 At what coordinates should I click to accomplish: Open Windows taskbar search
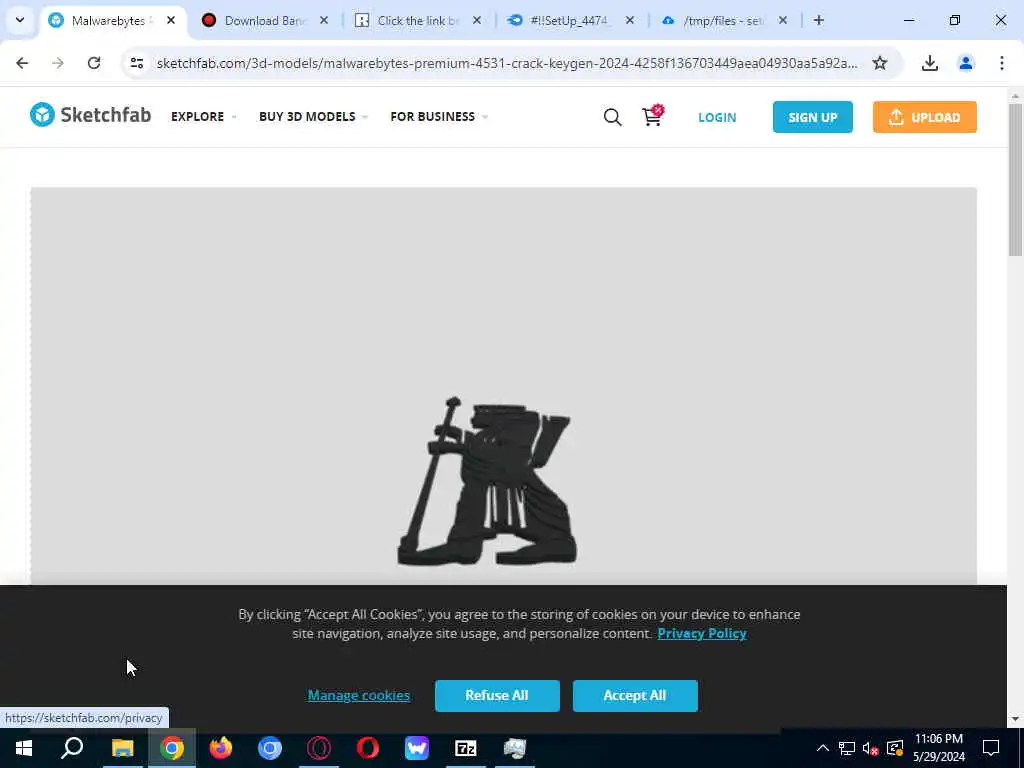[72, 748]
